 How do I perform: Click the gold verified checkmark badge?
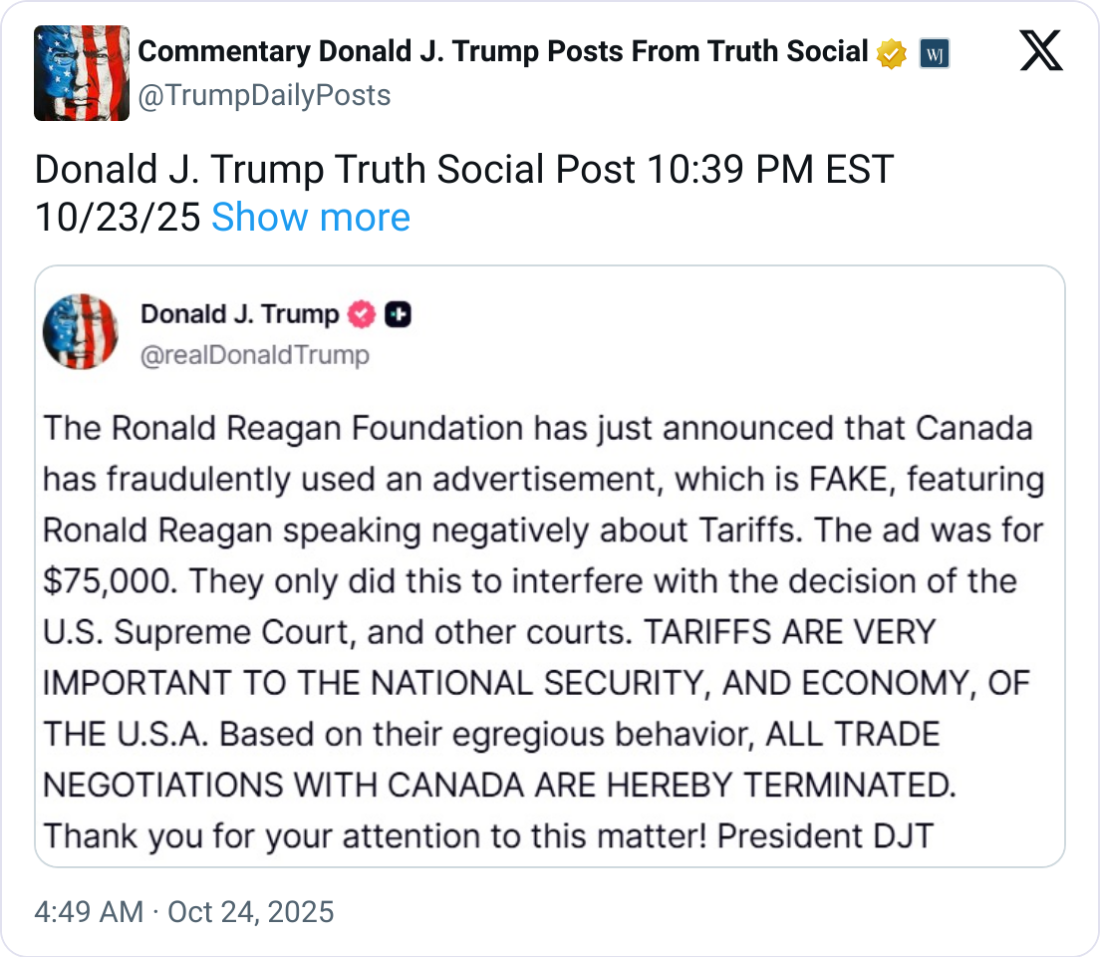pos(890,53)
